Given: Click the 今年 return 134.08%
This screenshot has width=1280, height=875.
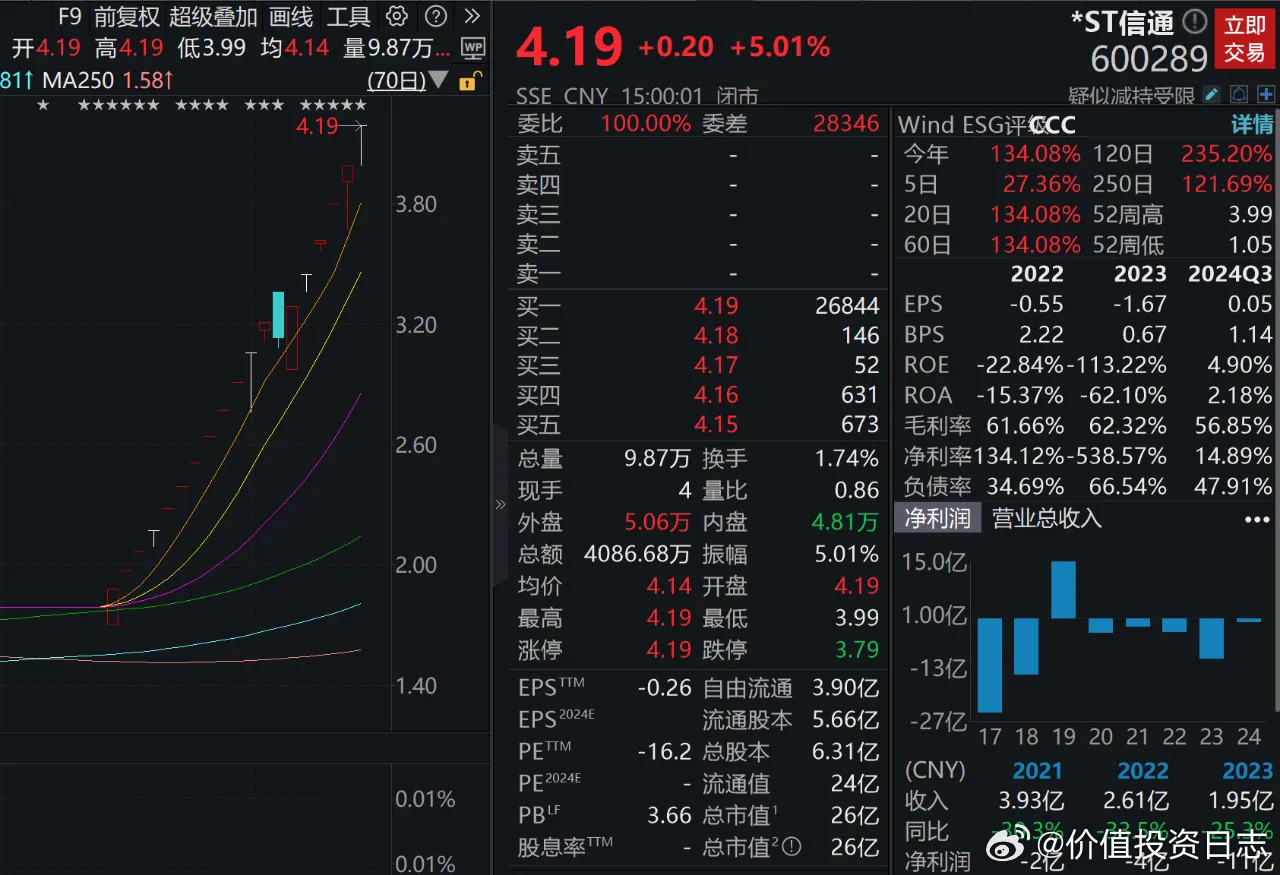Looking at the screenshot, I should point(1035,155).
